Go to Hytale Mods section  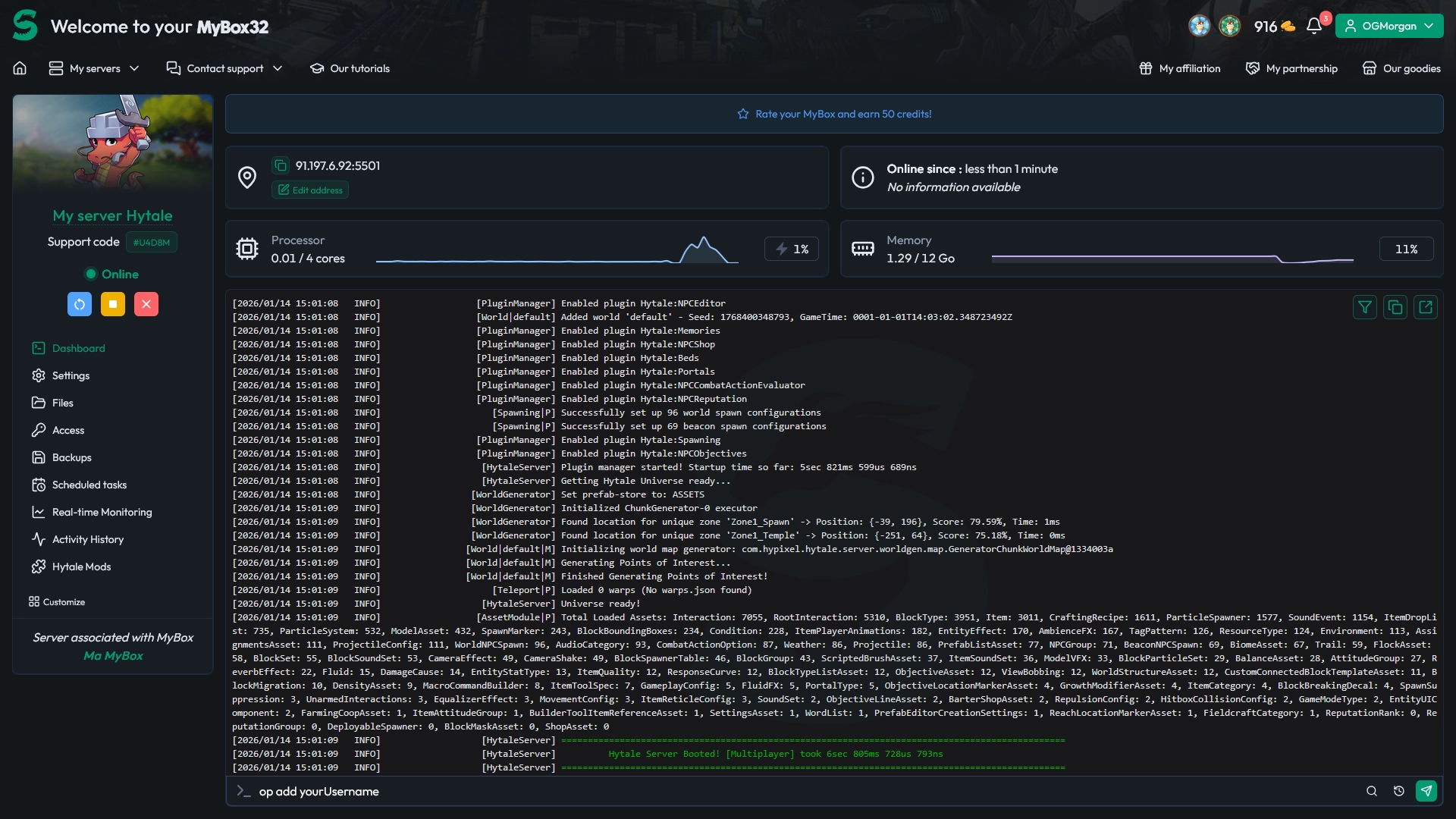click(81, 566)
